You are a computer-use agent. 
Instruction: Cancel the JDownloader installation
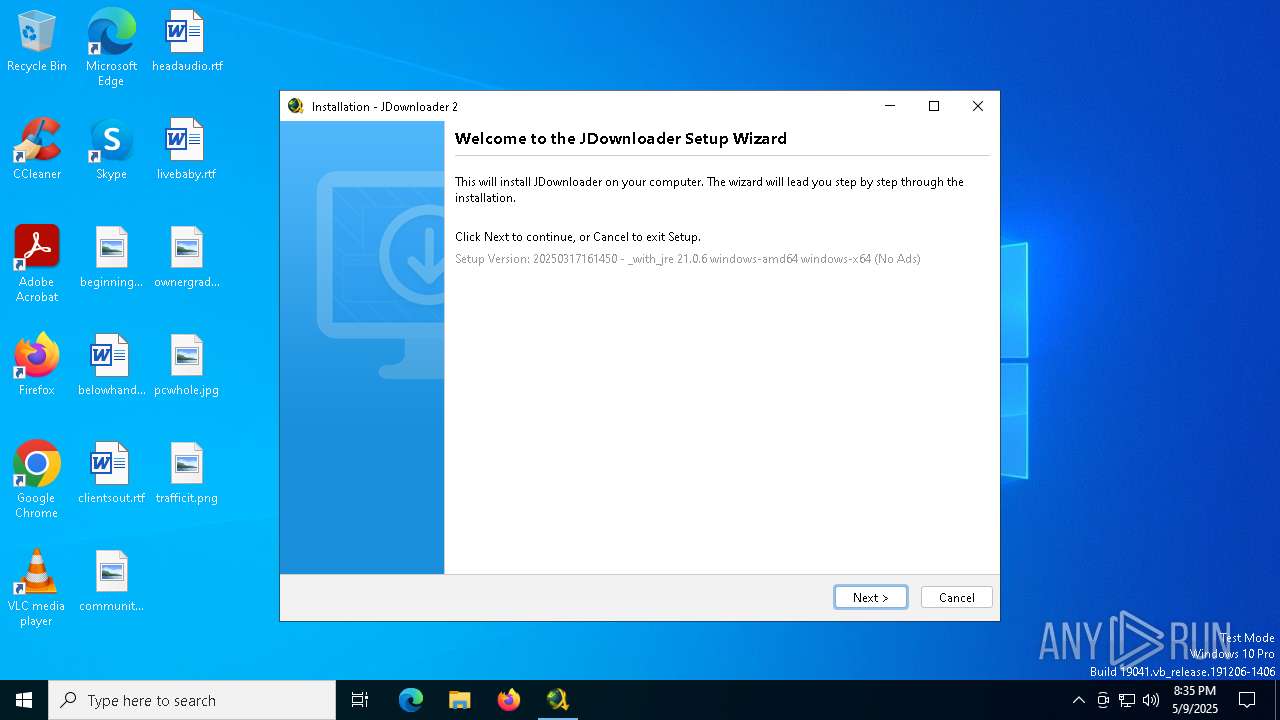pyautogui.click(x=956, y=597)
